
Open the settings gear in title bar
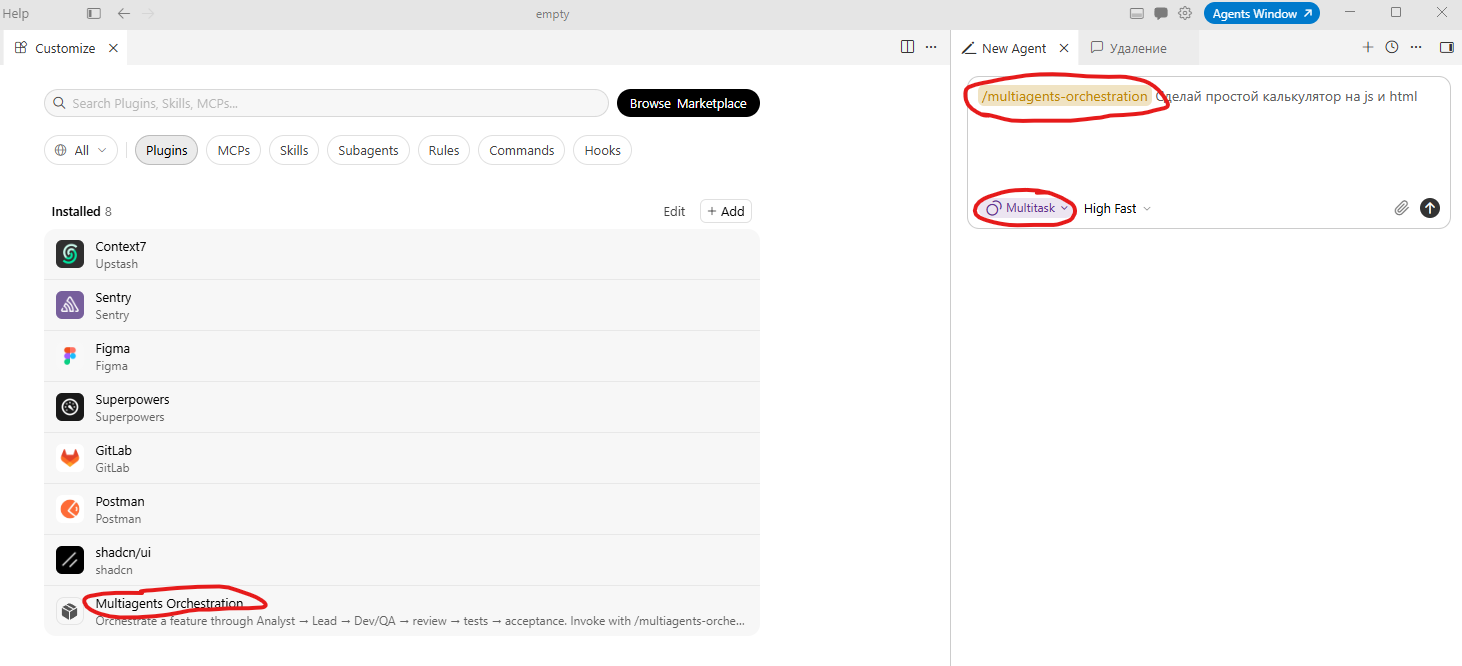(x=1185, y=14)
